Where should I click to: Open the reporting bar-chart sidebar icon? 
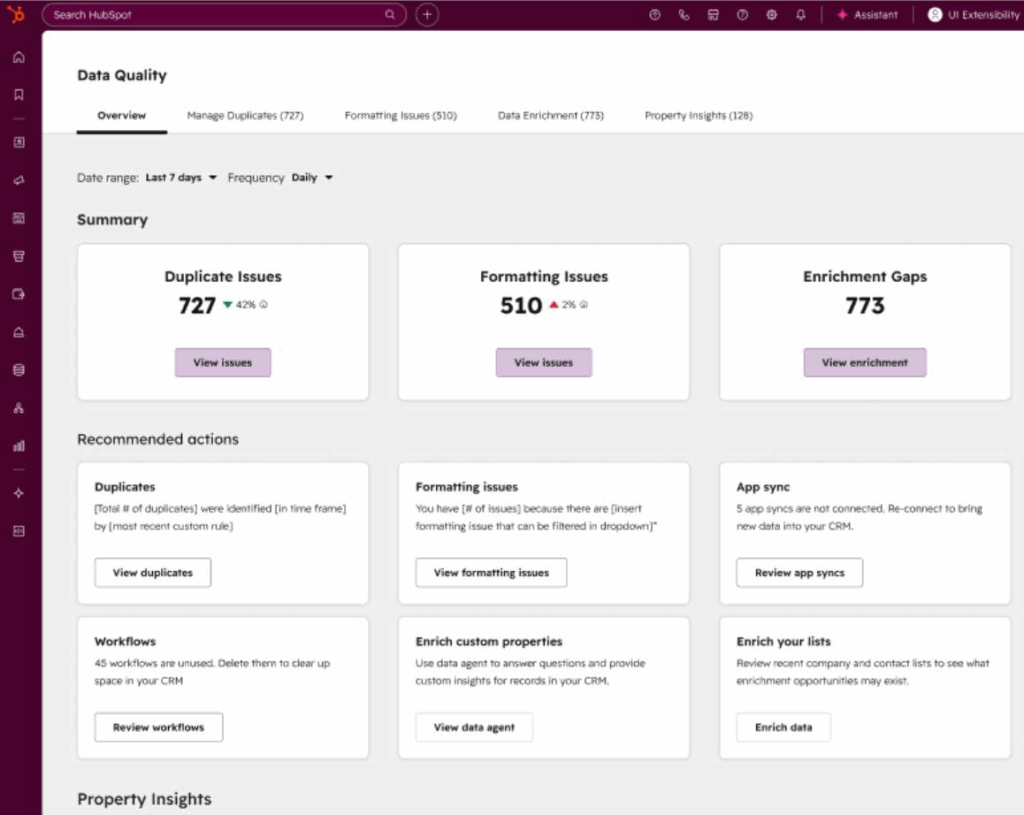19,446
